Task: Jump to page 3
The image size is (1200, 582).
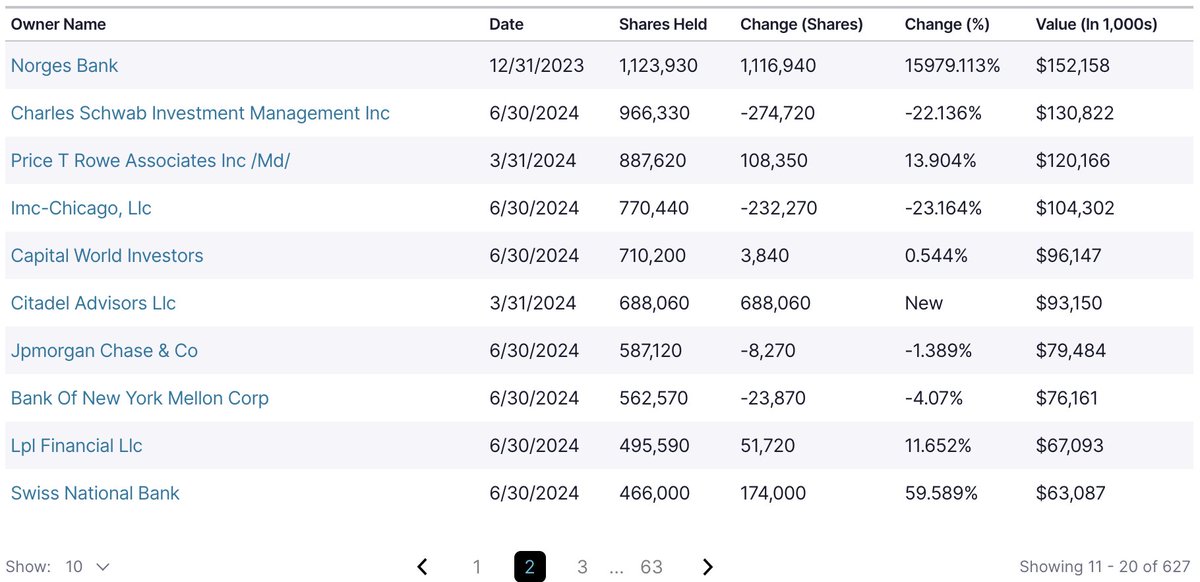Action: (x=582, y=567)
